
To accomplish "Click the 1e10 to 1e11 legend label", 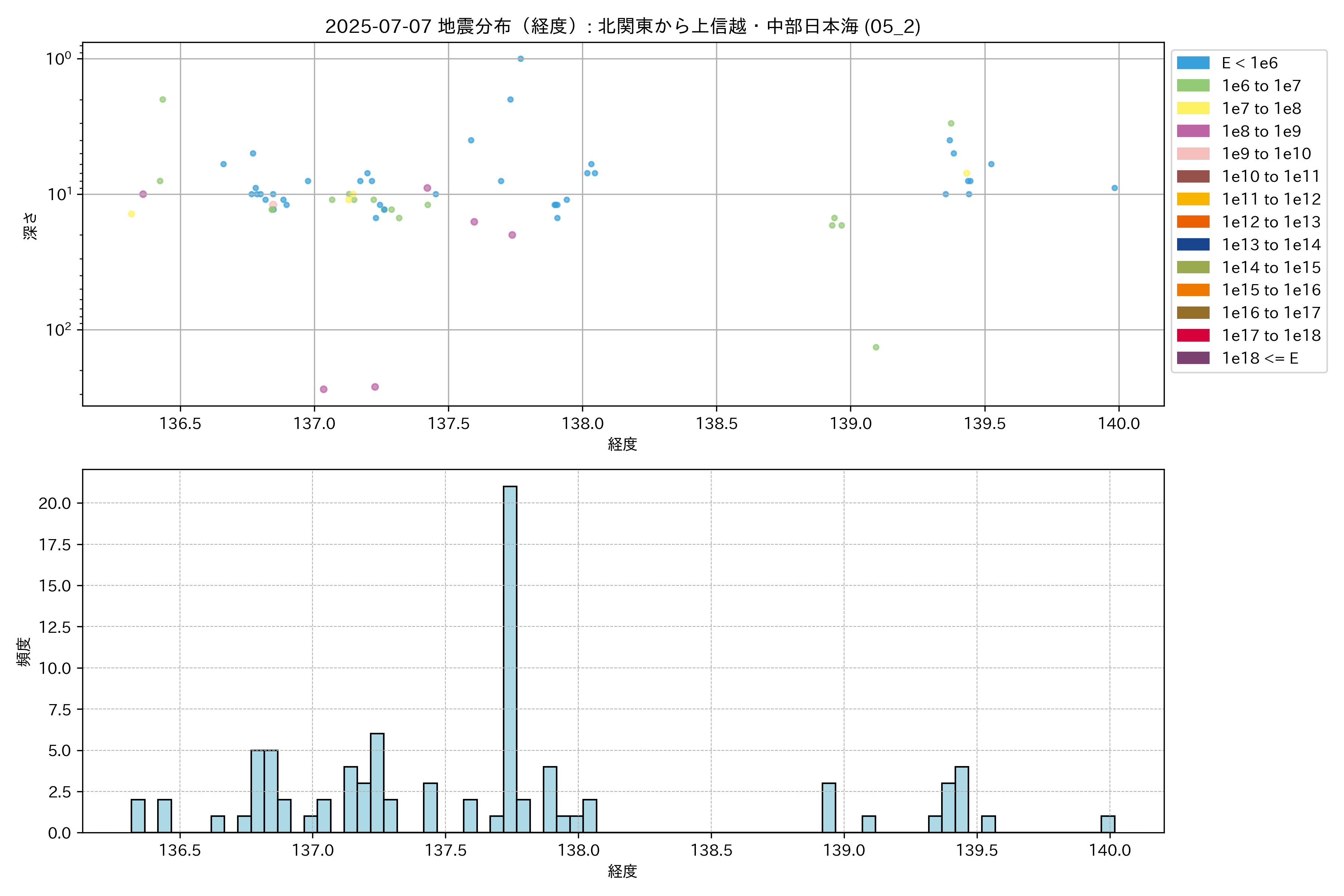I will [1271, 177].
